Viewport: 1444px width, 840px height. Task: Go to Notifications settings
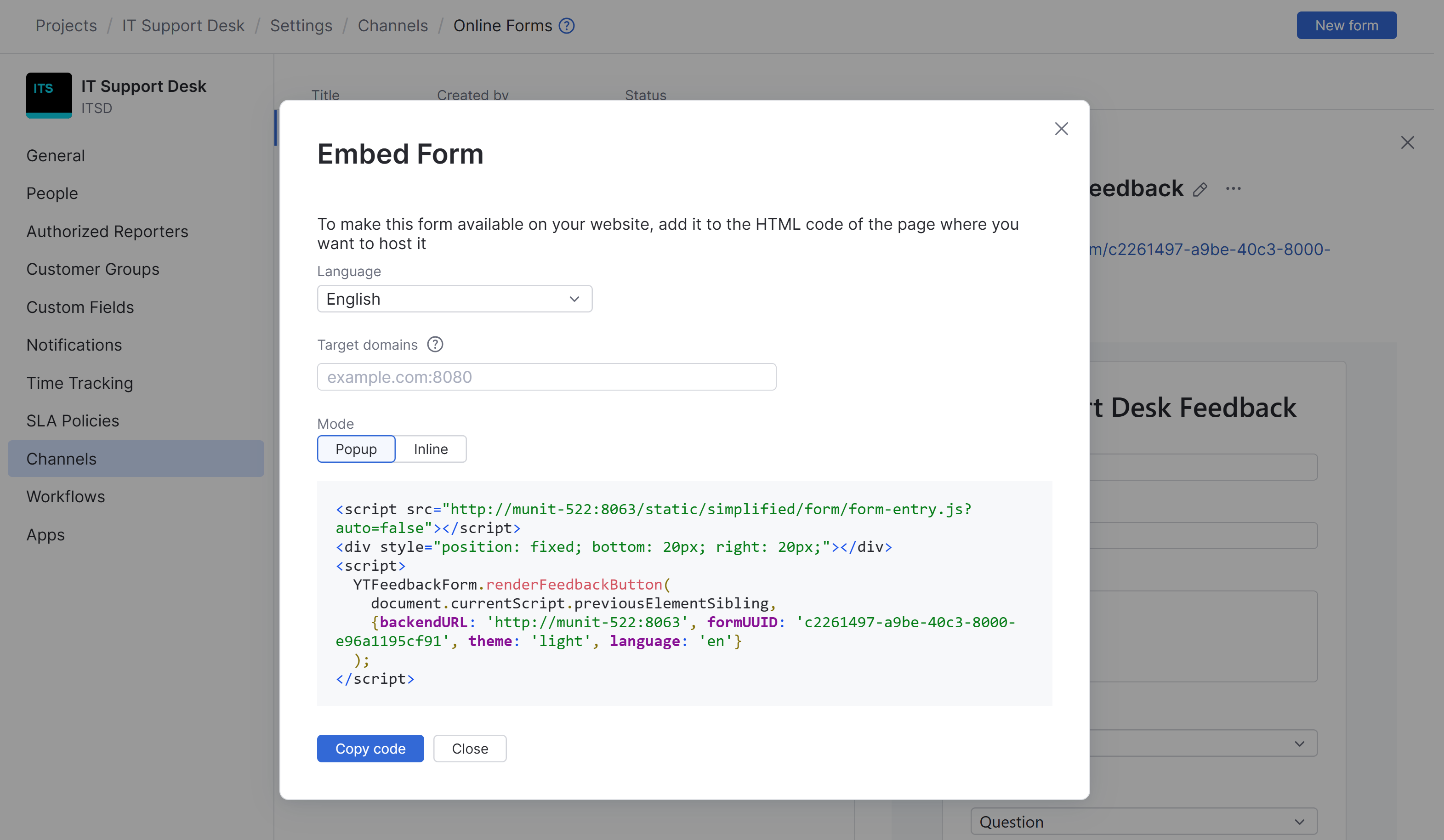coord(74,345)
